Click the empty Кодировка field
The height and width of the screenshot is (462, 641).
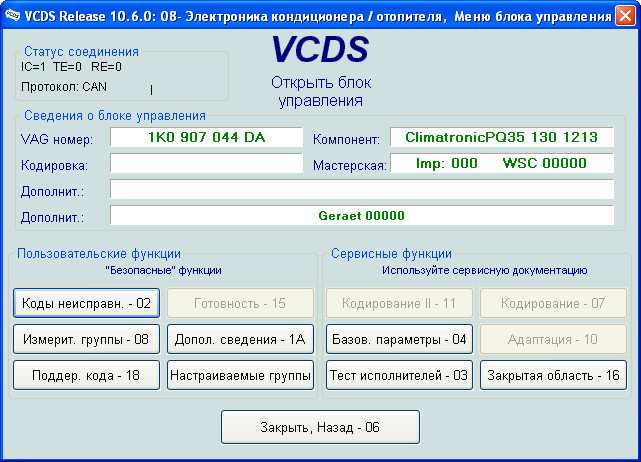click(x=206, y=163)
